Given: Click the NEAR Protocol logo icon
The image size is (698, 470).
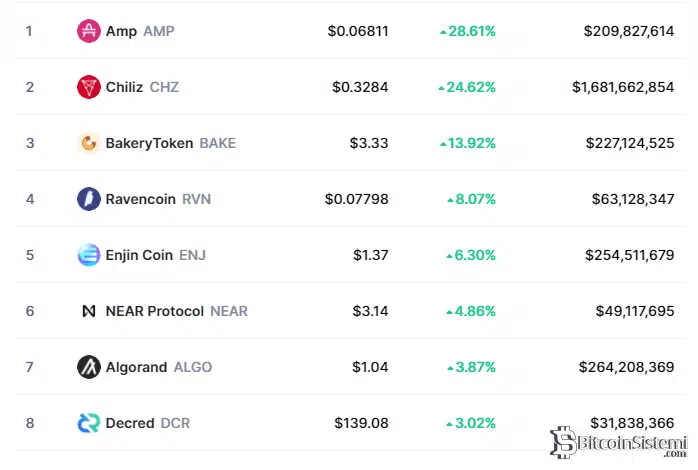Looking at the screenshot, I should [x=89, y=311].
